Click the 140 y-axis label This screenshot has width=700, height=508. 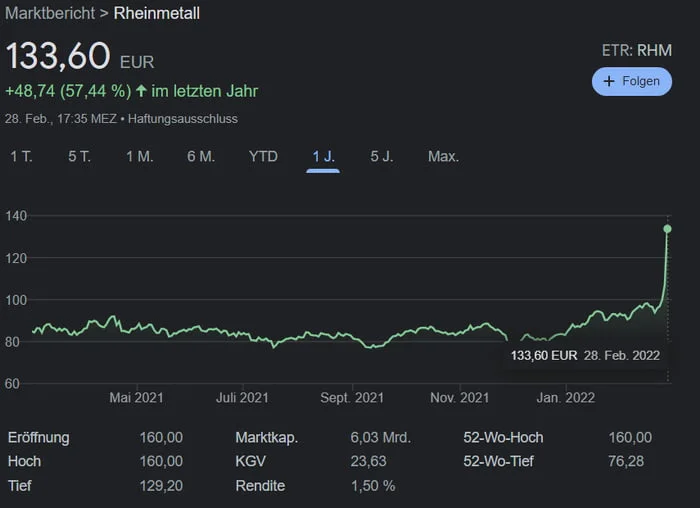16,216
